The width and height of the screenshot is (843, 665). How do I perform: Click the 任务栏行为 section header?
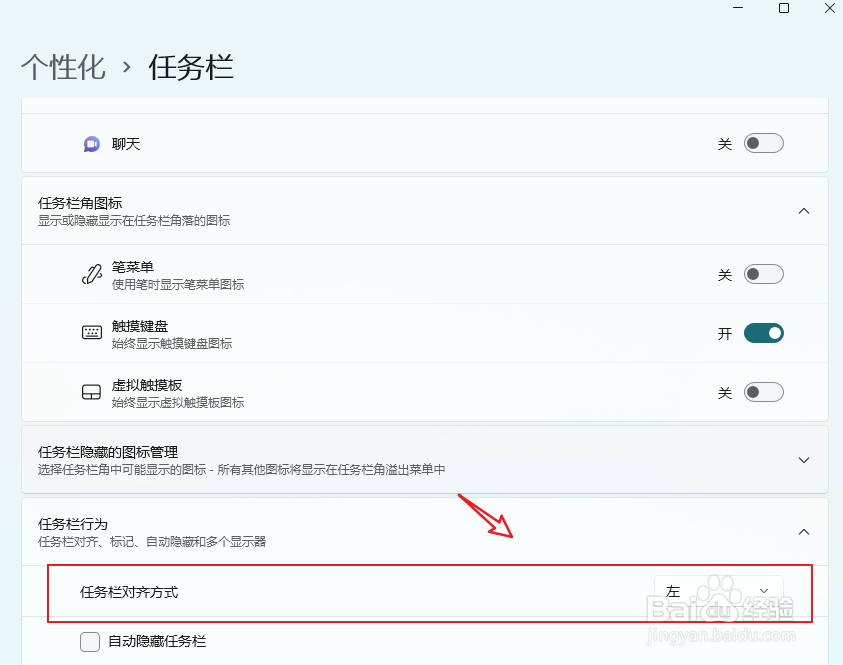(x=75, y=523)
